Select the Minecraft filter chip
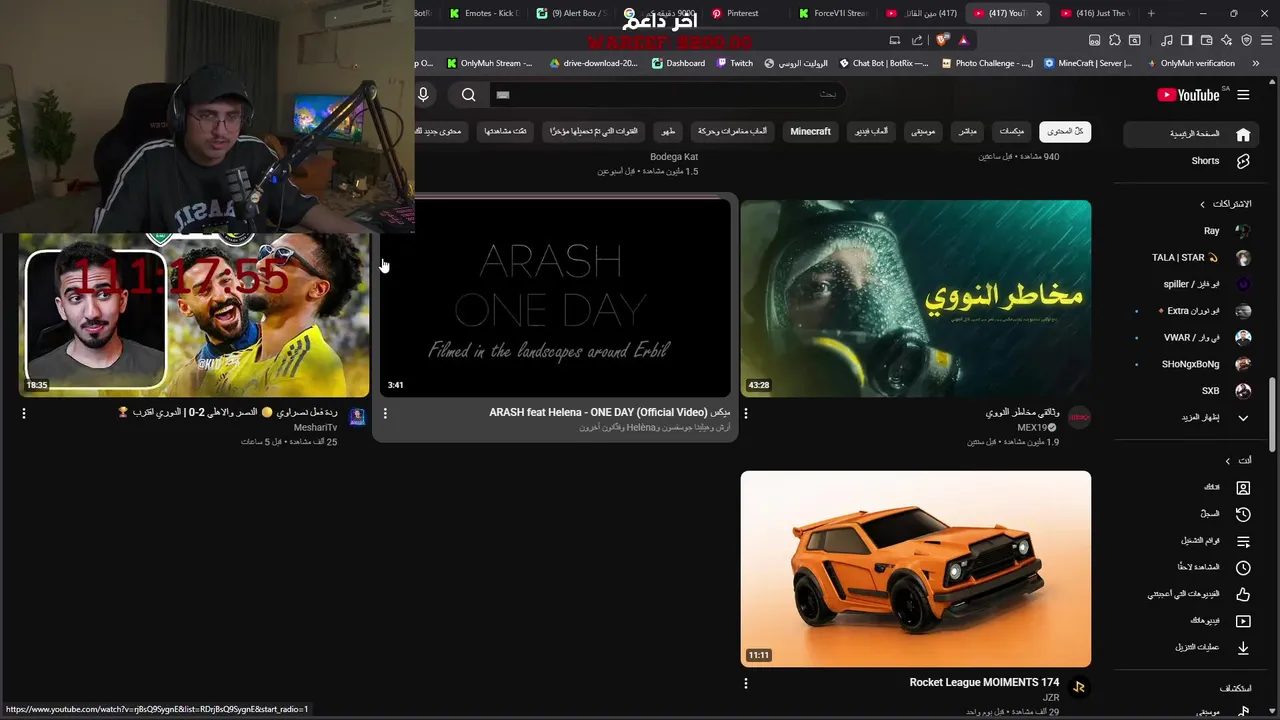The image size is (1280, 720). 810,132
